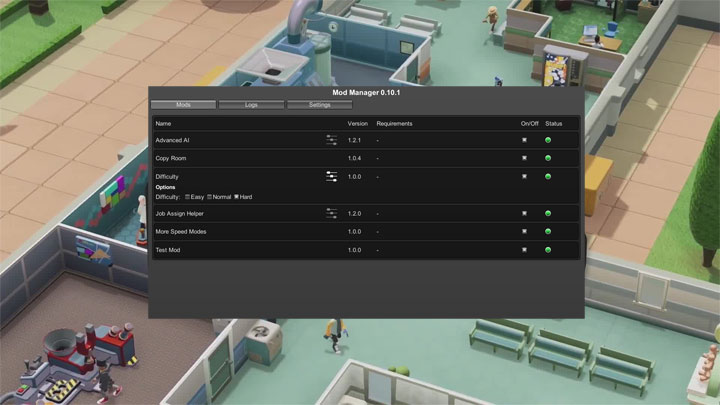Image resolution: width=720 pixels, height=405 pixels.
Task: Open options sliders icon for Advanced AI
Action: (332, 140)
